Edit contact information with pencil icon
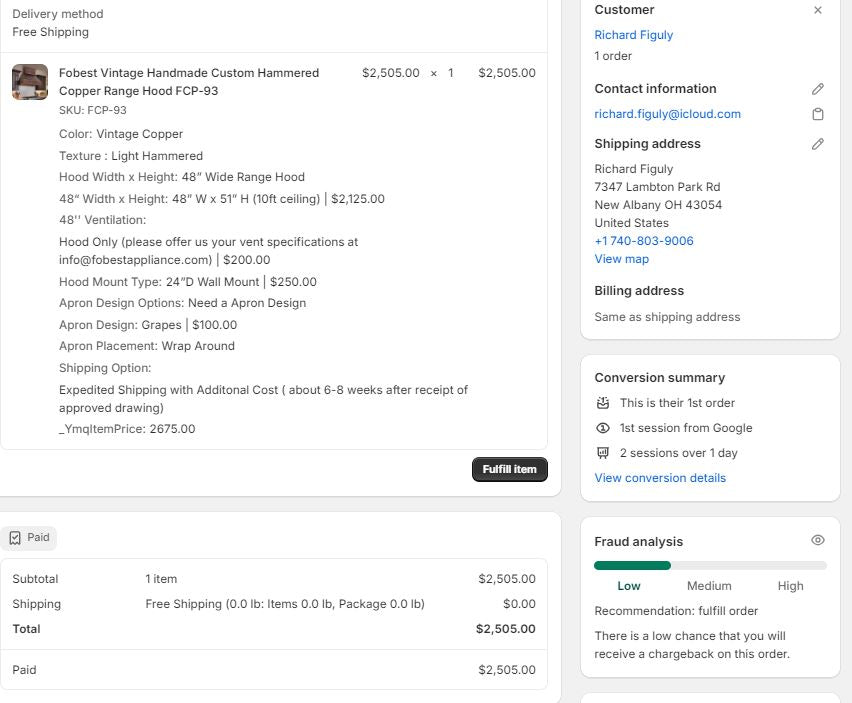Screen dimensions: 852x703 click(x=818, y=89)
